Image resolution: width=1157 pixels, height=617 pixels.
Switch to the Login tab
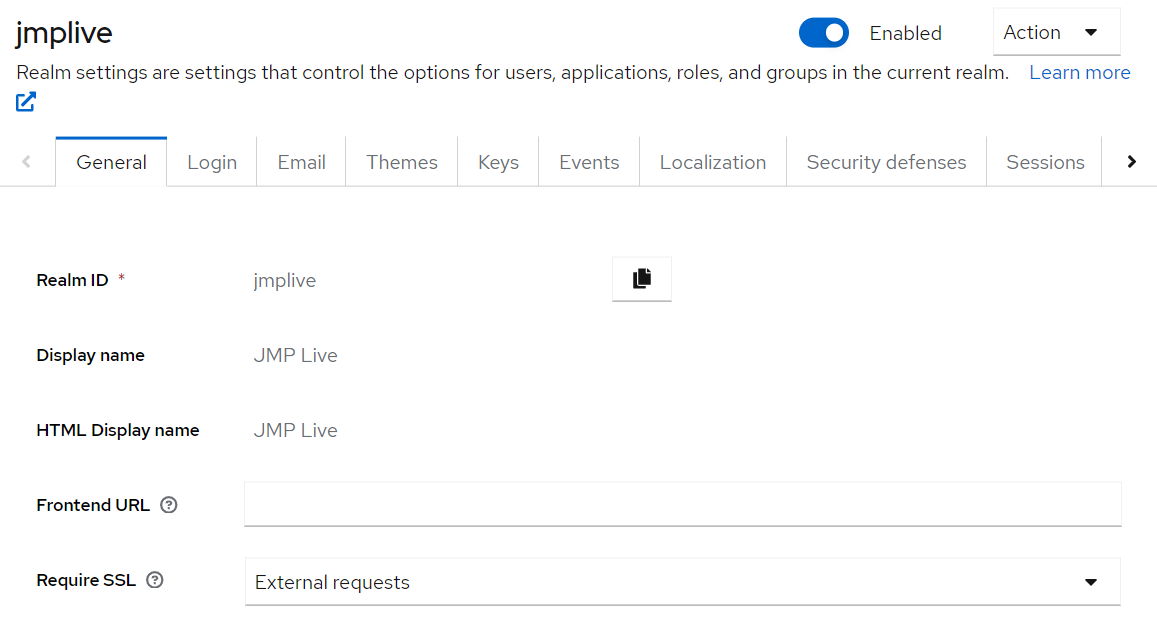click(211, 161)
